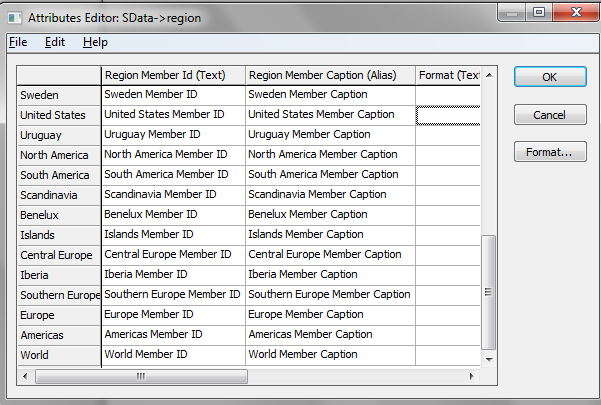
Task: Click the Europe Member ID cell
Action: pos(173,315)
